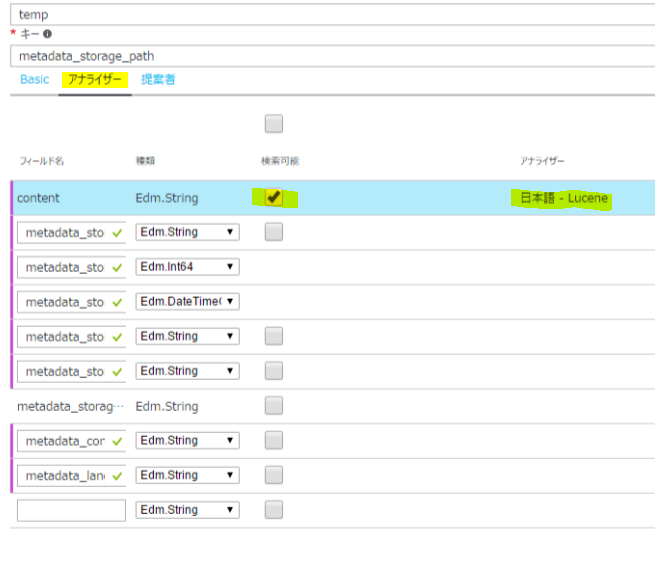The image size is (655, 582).
Task: Click the アナライザー column header
Action: [542, 161]
